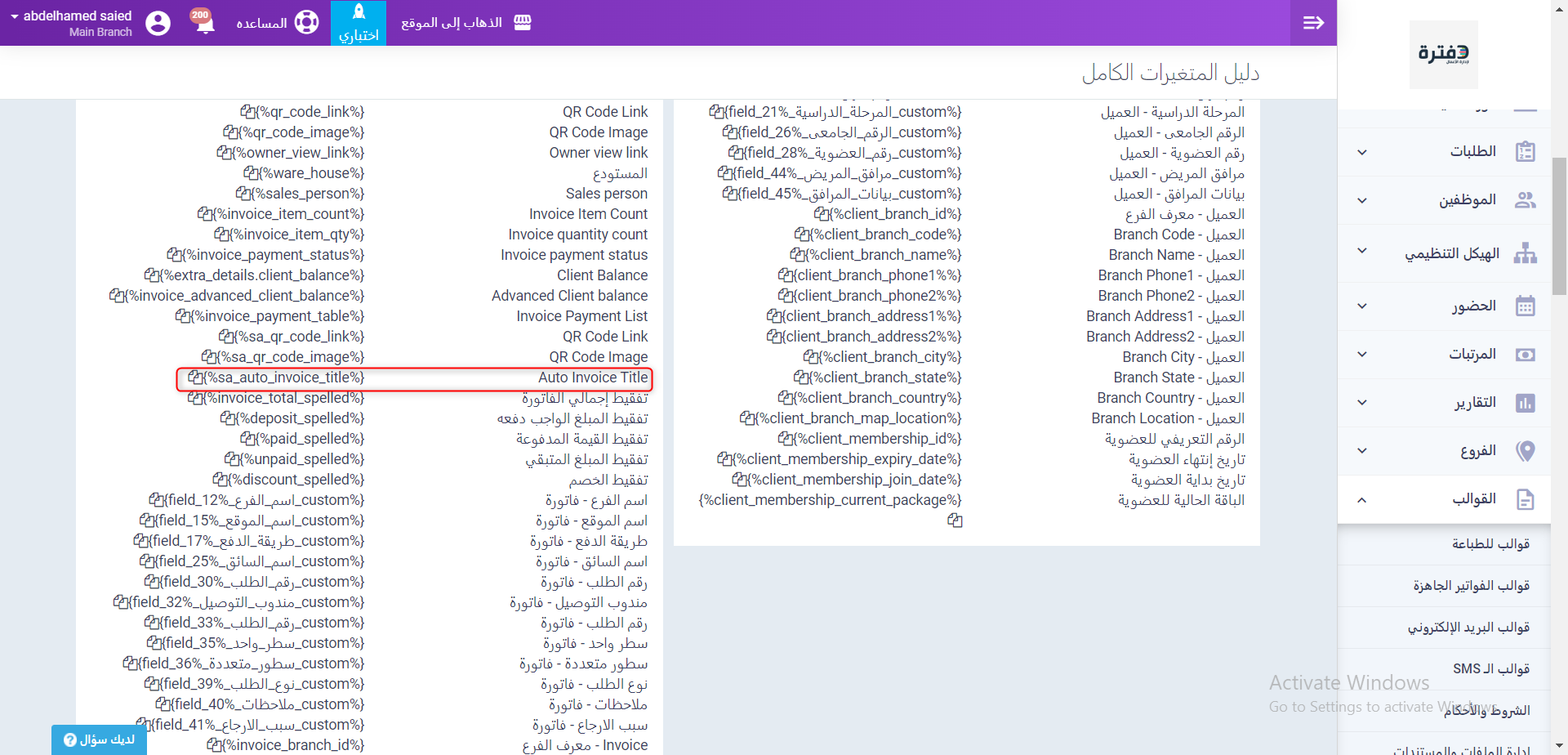The width and height of the screenshot is (1568, 755).
Task: Expand the الحضور sidebar section
Action: coord(1362,306)
